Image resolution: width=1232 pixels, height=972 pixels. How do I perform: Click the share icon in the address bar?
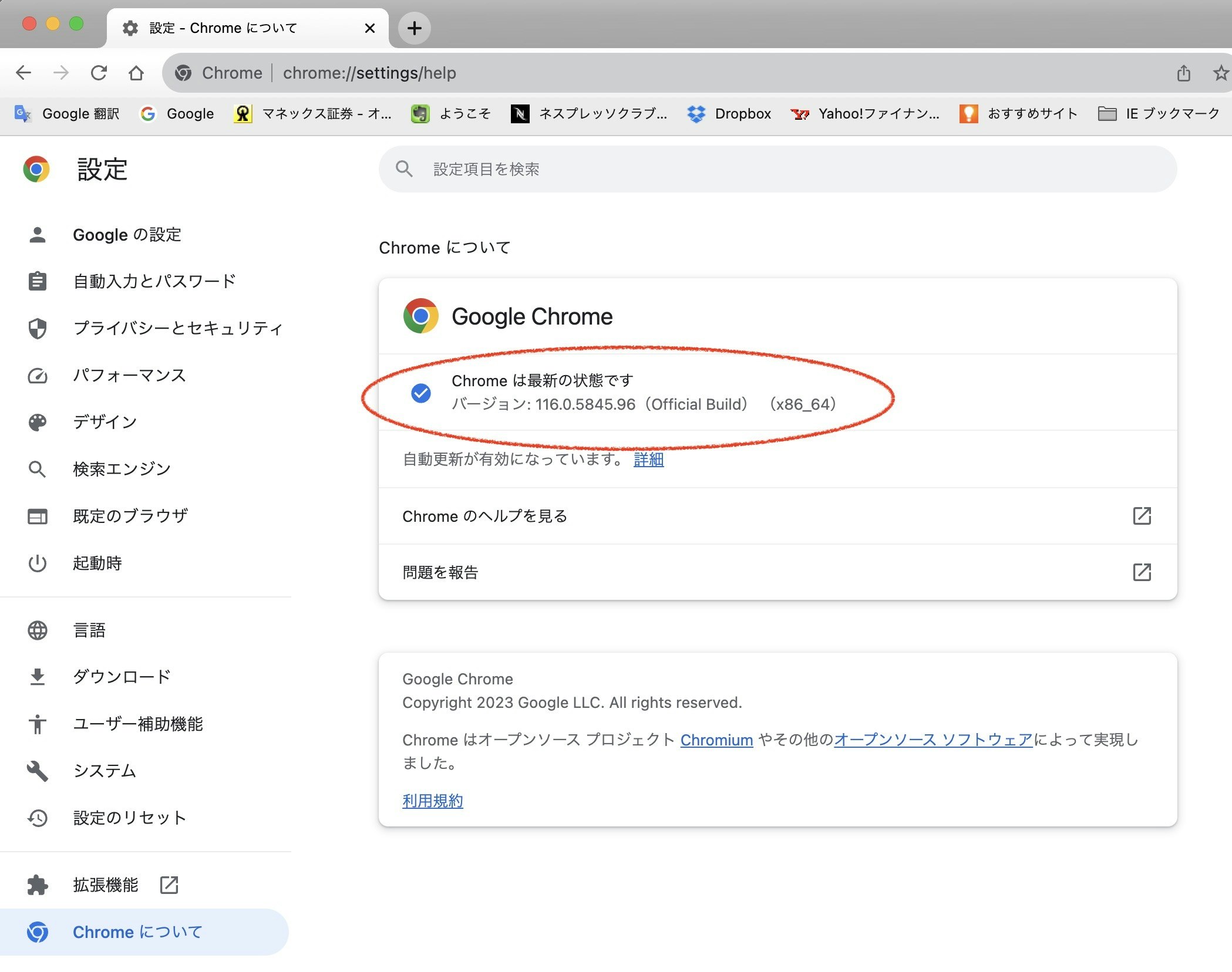1184,73
